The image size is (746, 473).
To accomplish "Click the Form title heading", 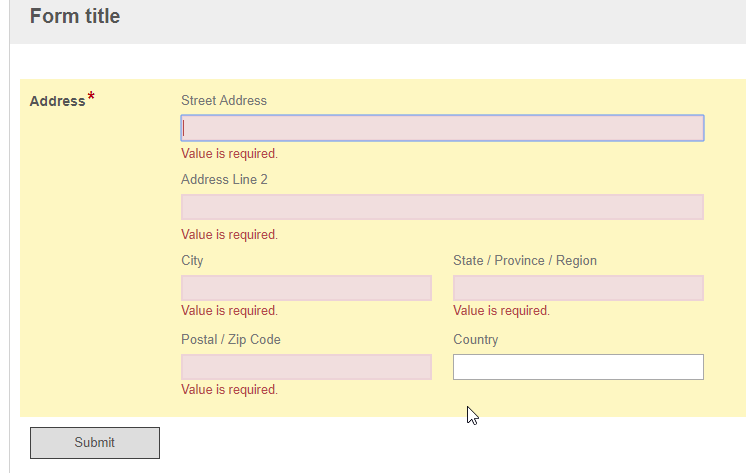I will [x=75, y=16].
